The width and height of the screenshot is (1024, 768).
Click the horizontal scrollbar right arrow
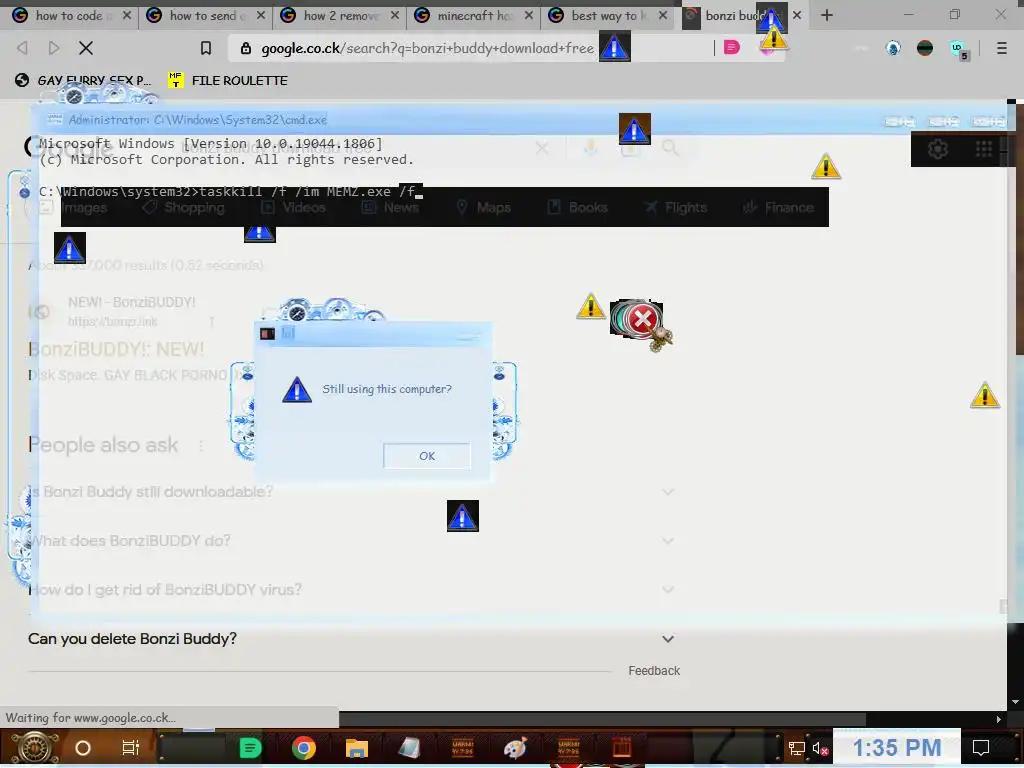point(999,719)
